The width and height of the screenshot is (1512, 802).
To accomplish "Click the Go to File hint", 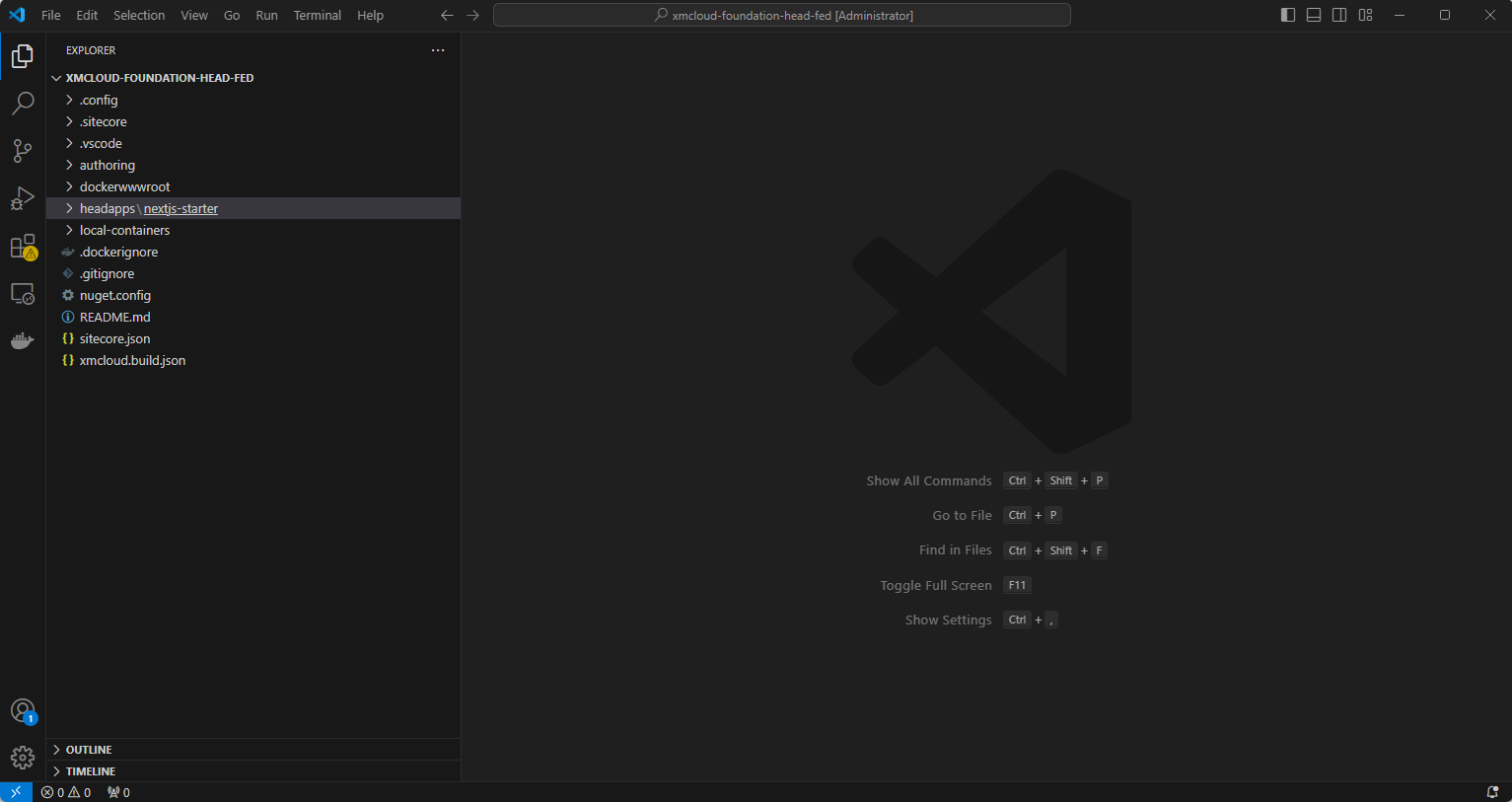I will pos(962,515).
